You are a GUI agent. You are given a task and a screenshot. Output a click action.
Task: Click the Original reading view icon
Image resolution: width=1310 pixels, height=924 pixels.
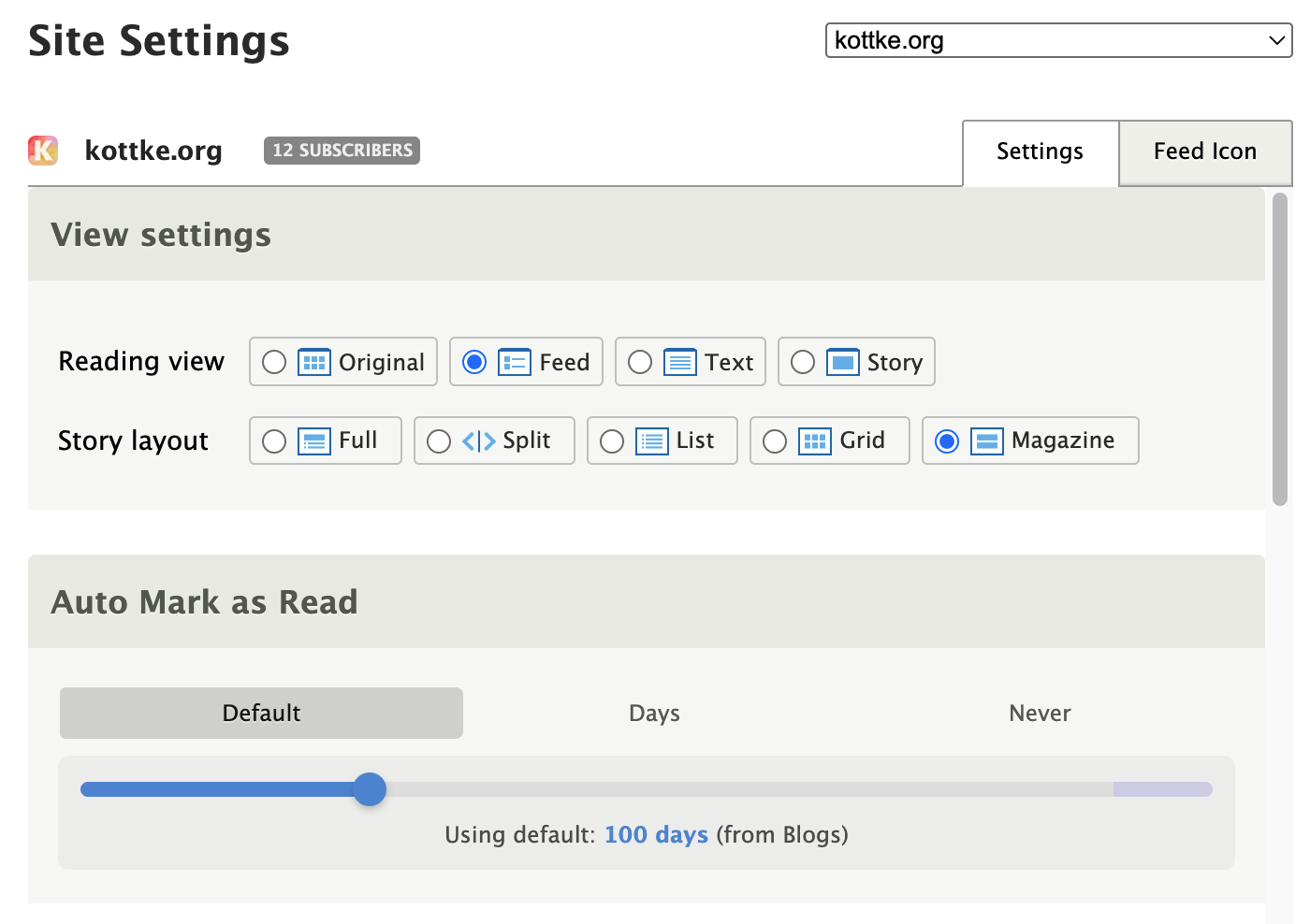pos(313,362)
